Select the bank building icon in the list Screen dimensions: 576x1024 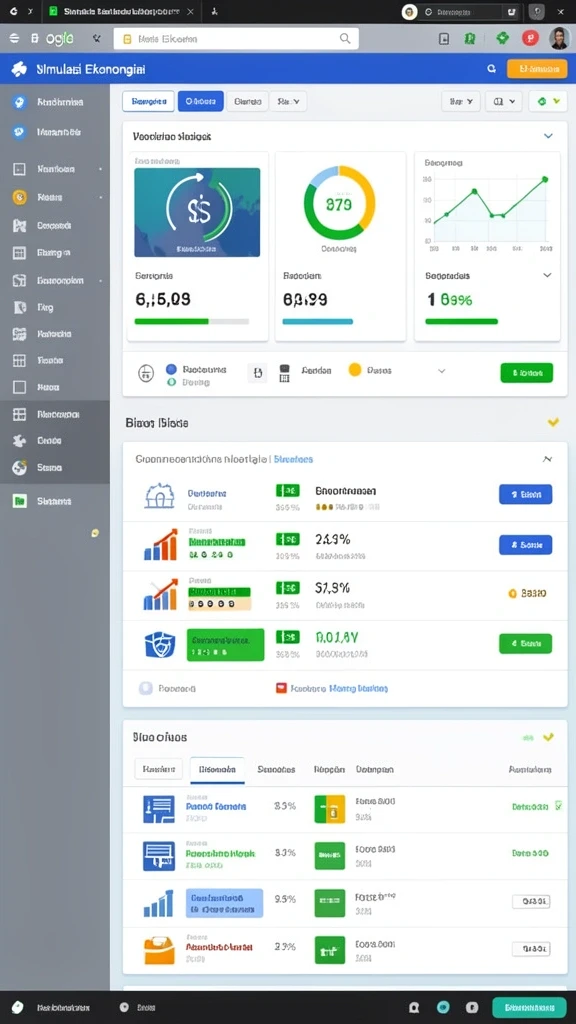[159, 496]
